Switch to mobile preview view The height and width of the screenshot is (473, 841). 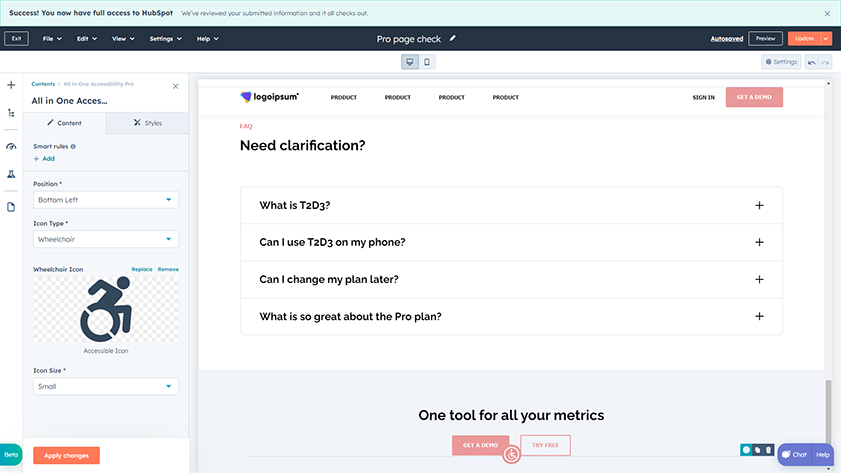(427, 62)
